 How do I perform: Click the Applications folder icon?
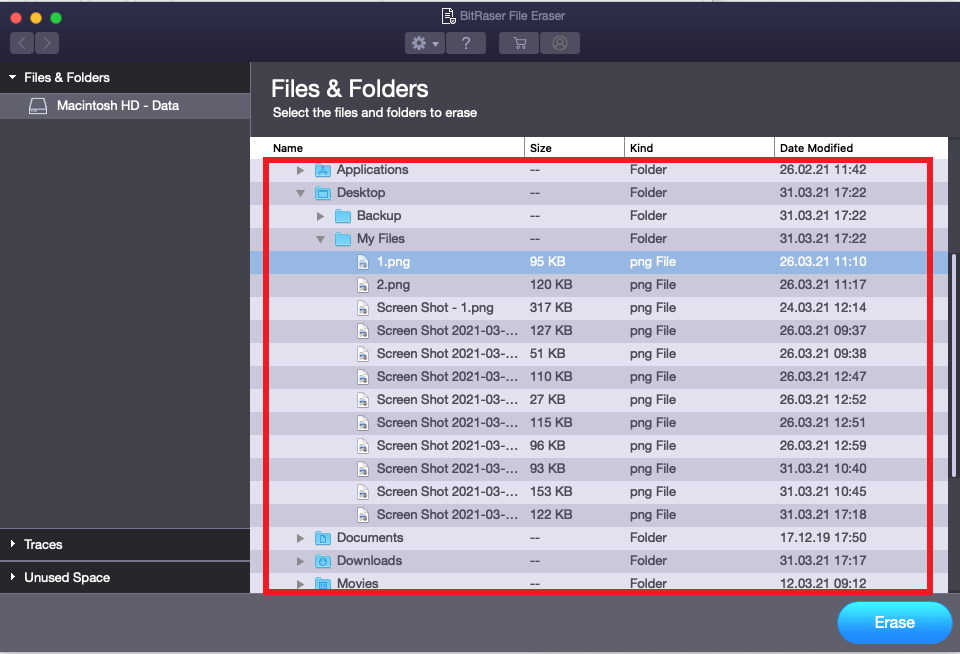click(x=323, y=170)
